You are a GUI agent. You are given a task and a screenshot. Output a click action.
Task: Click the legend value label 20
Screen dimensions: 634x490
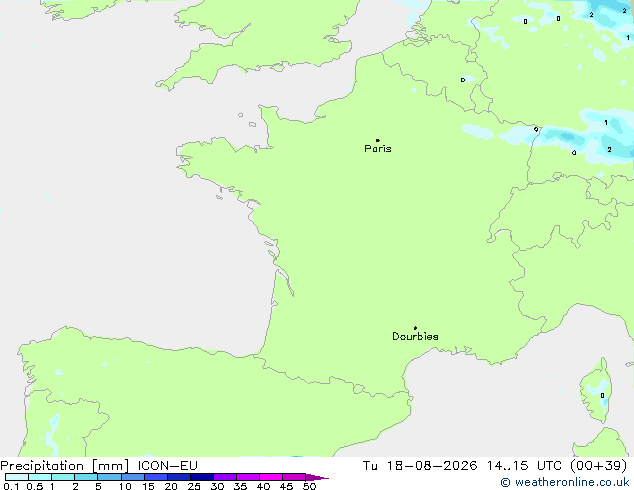171,486
